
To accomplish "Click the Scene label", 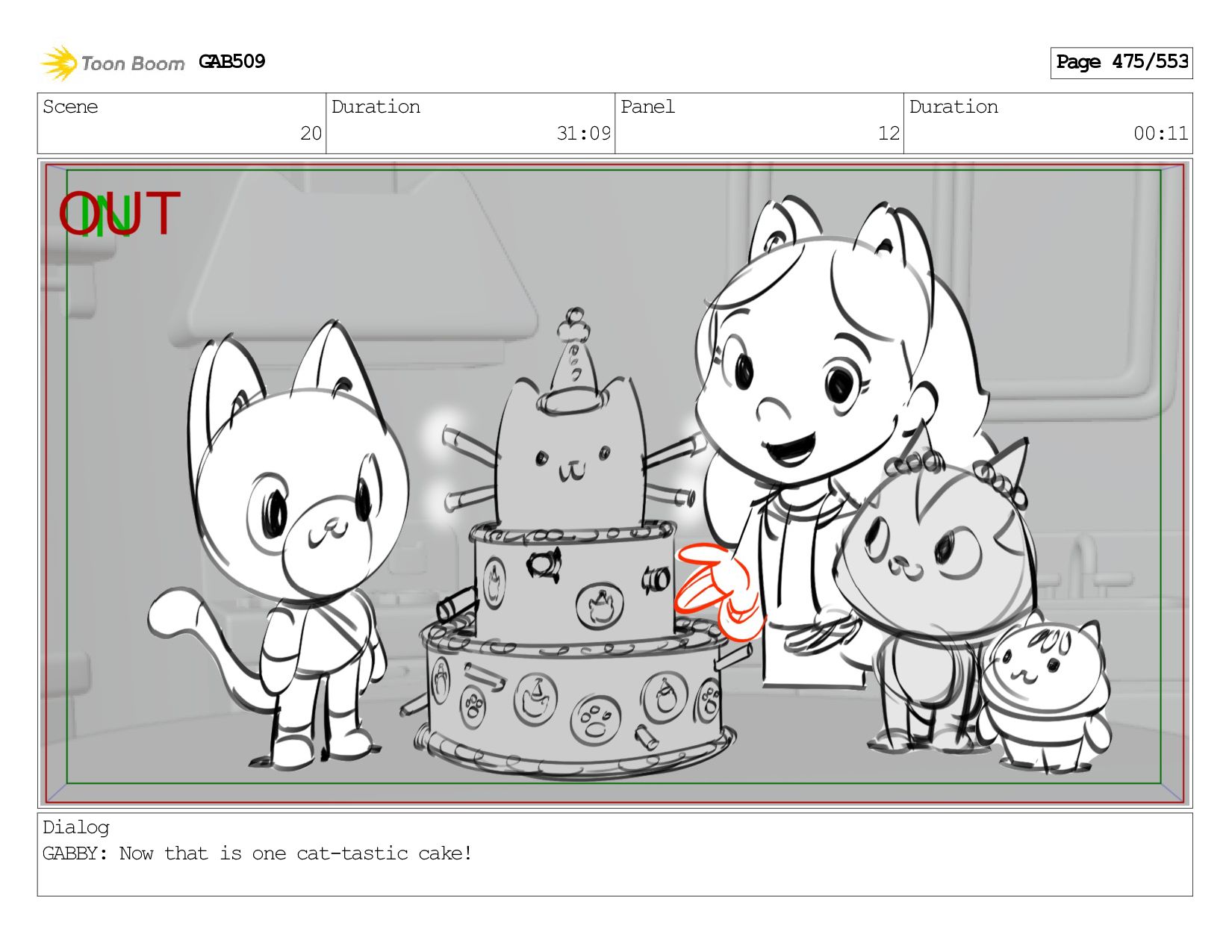I will pyautogui.click(x=70, y=107).
